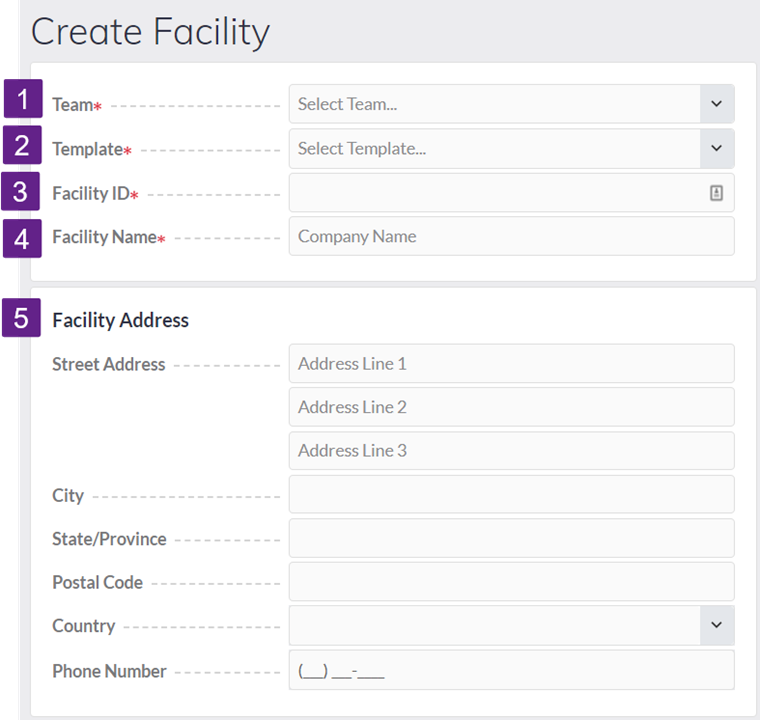Image resolution: width=760 pixels, height=720 pixels.
Task: Click the State/Province input field
Action: click(x=511, y=538)
